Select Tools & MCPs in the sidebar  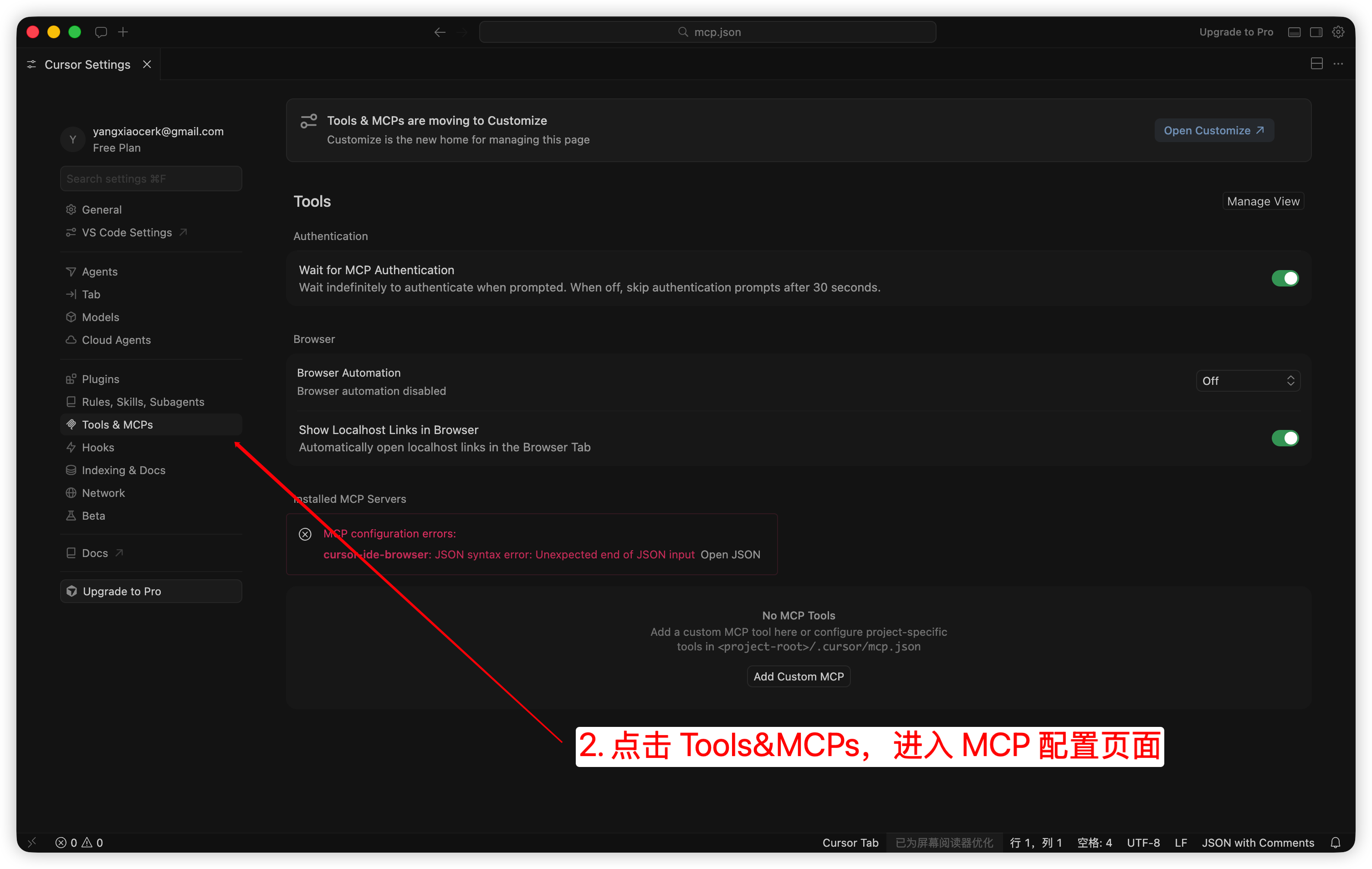pos(151,425)
